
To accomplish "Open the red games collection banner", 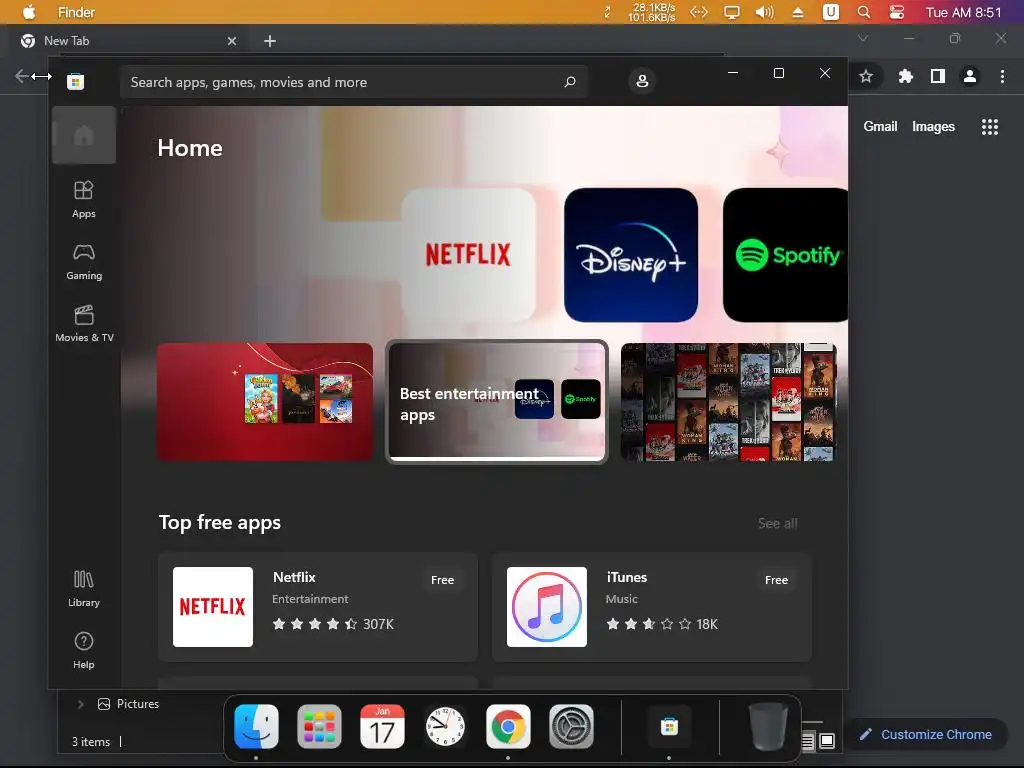I will click(265, 402).
